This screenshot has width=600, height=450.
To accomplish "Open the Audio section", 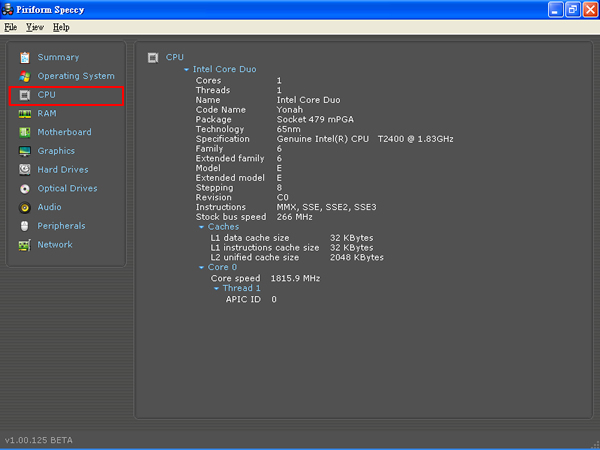I will (x=49, y=207).
